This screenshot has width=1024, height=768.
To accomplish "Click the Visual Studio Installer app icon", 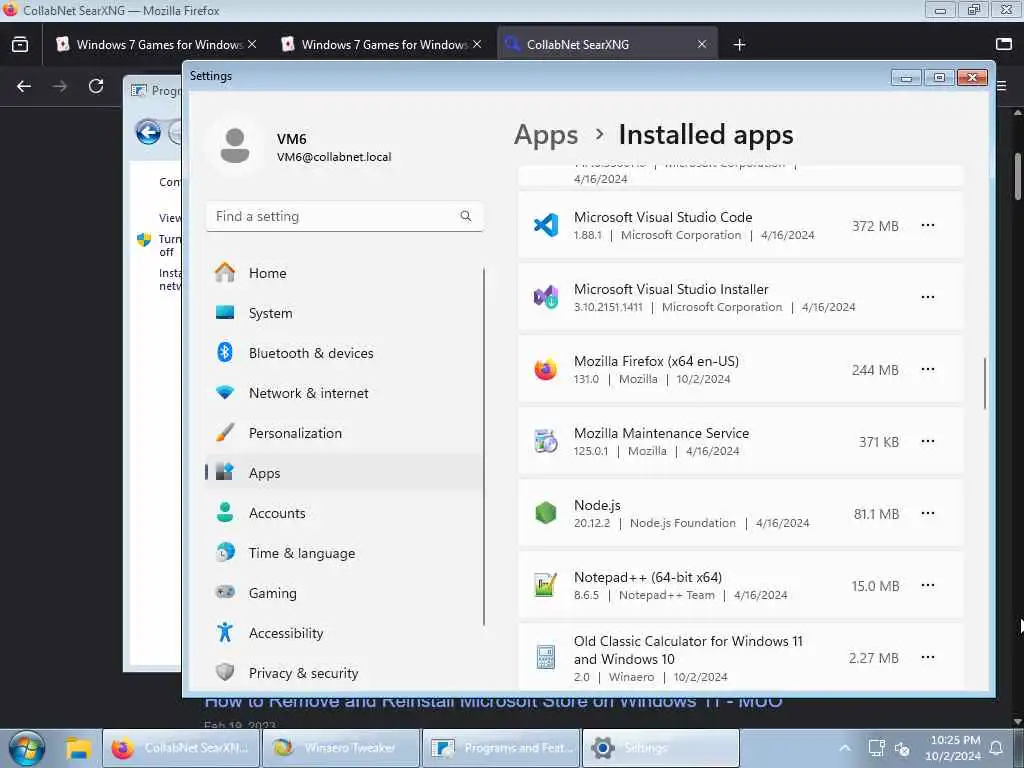I will [x=546, y=298].
